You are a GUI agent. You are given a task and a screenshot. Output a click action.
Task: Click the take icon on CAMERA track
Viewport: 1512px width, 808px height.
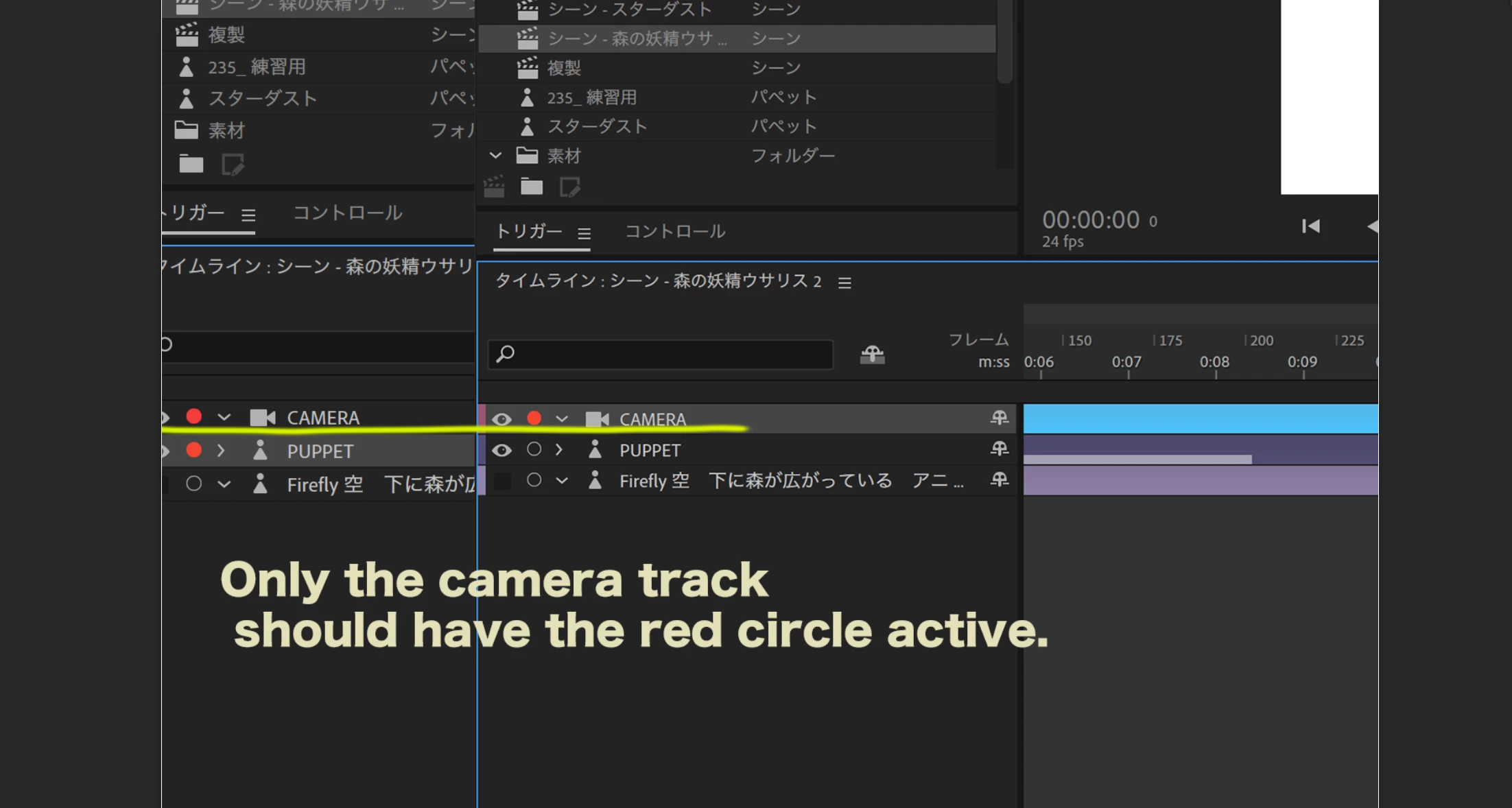999,418
